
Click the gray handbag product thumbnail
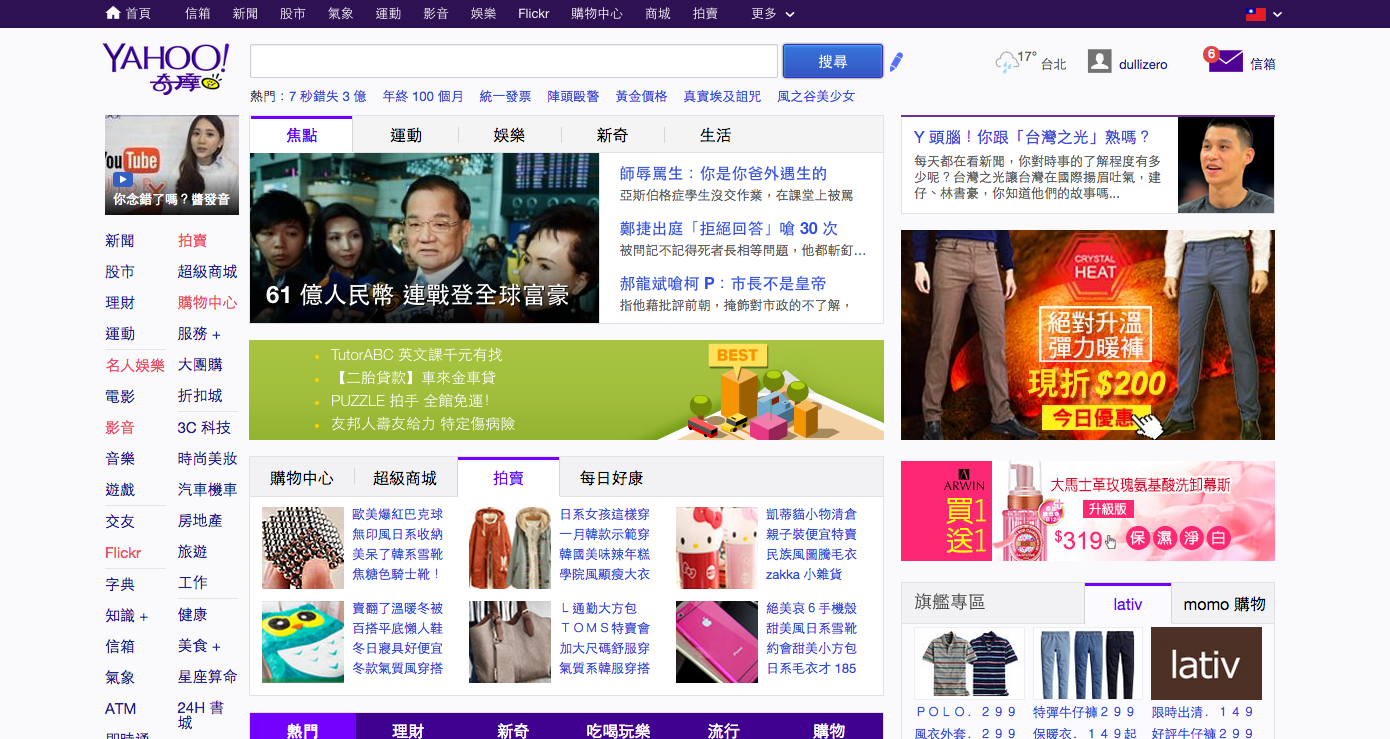point(510,642)
